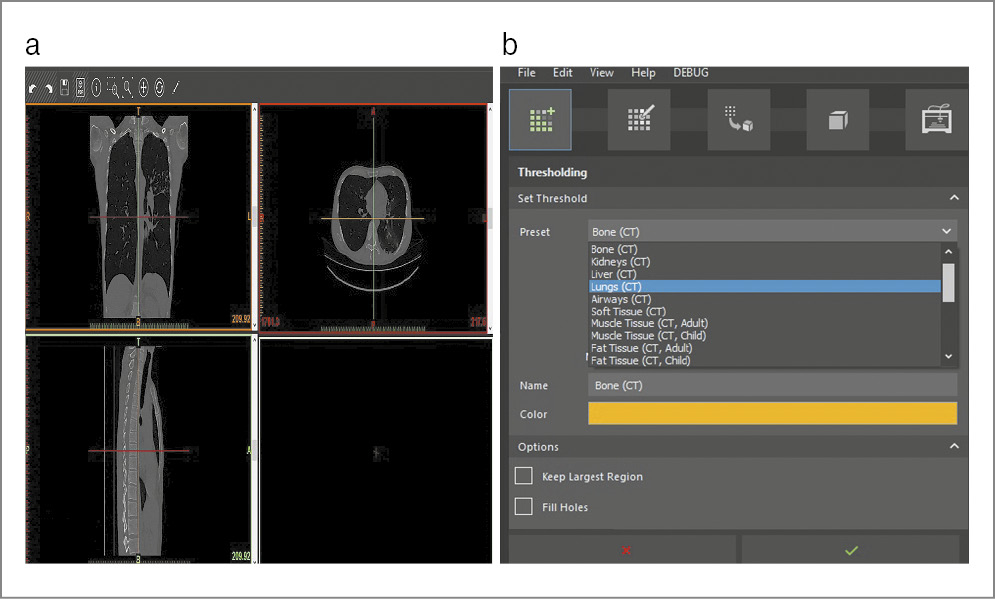The width and height of the screenshot is (995, 599).
Task: Click the undo arrow icon
Action: (x=32, y=88)
